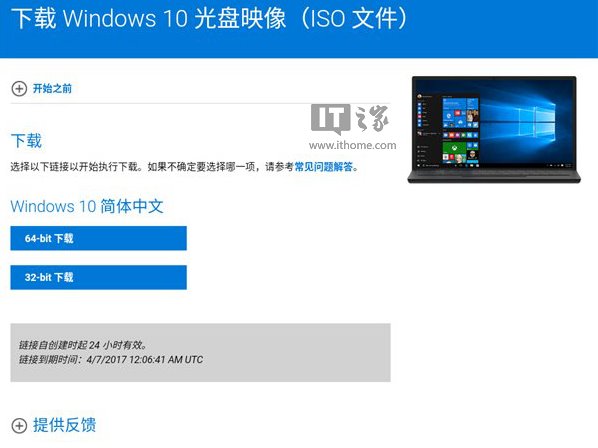598x448 pixels.
Task: Click the 64-bit 下载 button
Action: point(98,238)
